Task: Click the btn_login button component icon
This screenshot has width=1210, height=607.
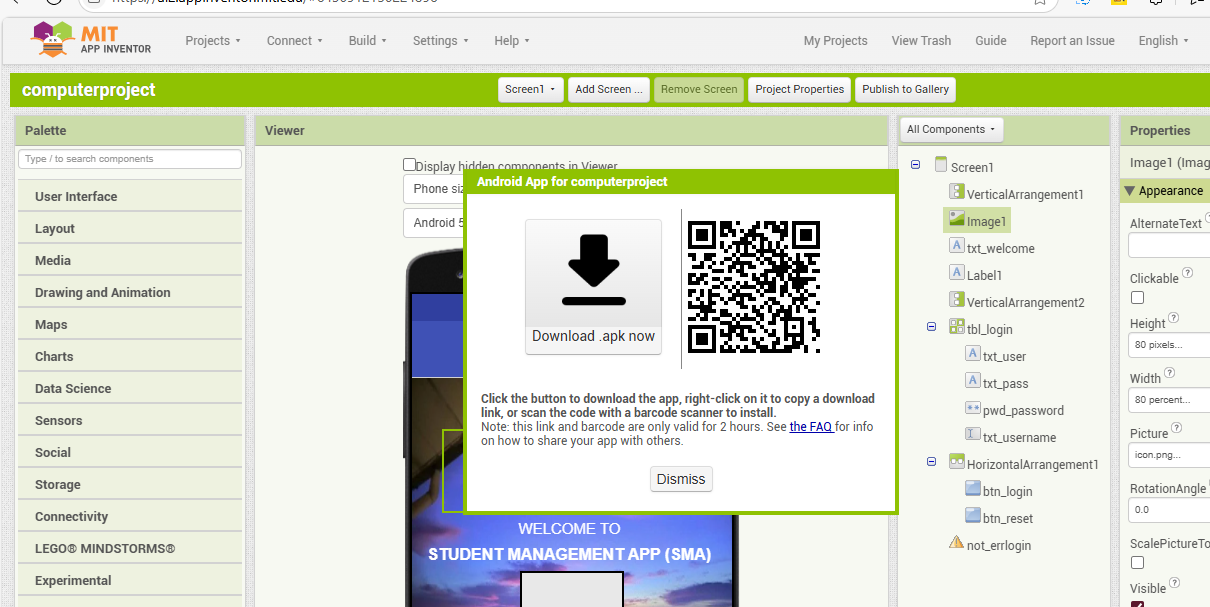Action: (x=973, y=491)
